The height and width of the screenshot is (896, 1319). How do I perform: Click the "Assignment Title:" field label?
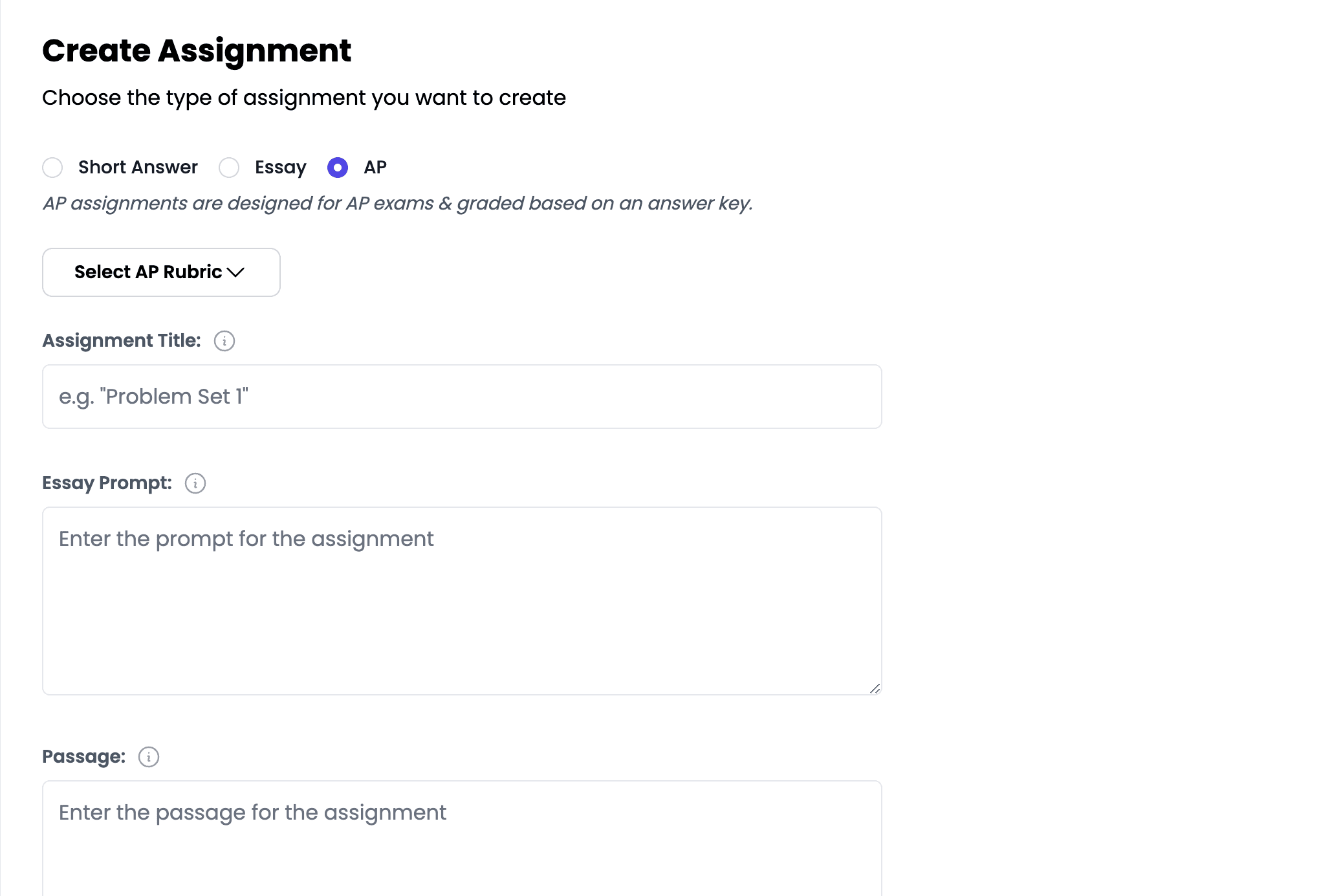tap(122, 341)
